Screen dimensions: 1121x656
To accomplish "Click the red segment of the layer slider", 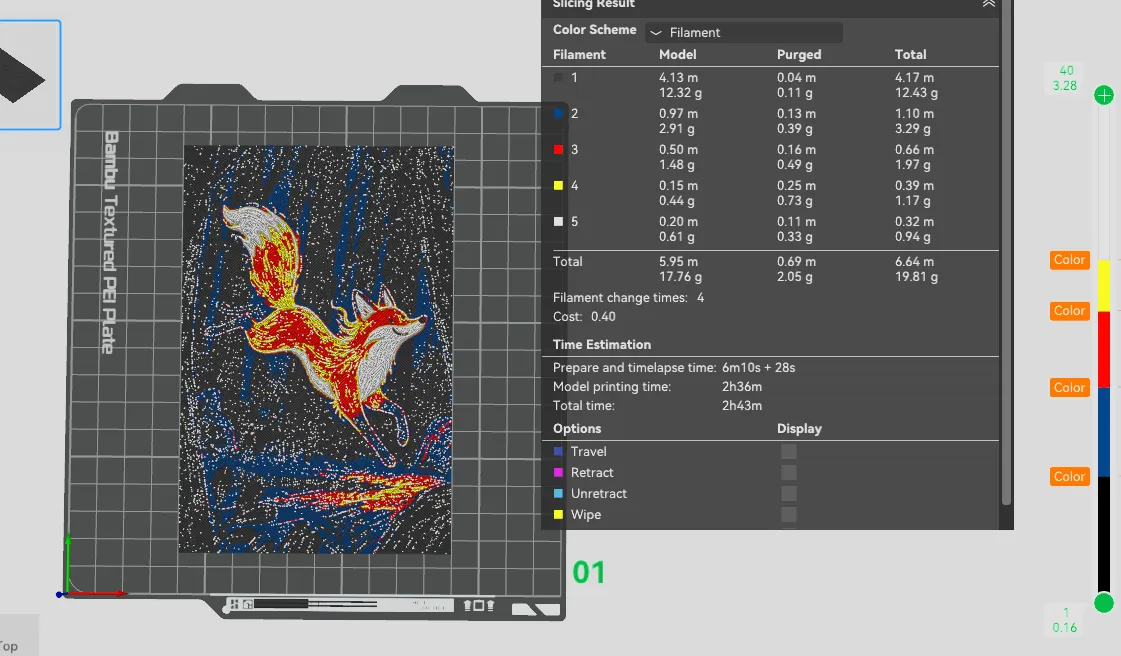I will (1104, 349).
